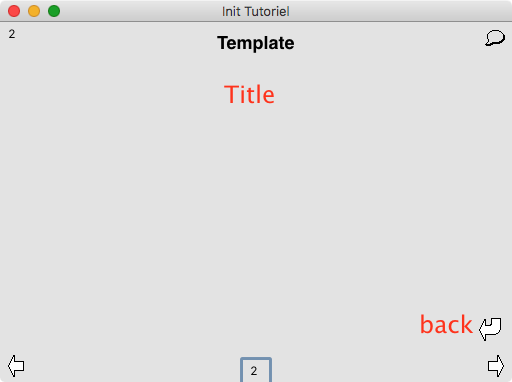Image resolution: width=512 pixels, height=382 pixels.
Task: Zoom the window using green button
Action: pos(54,11)
